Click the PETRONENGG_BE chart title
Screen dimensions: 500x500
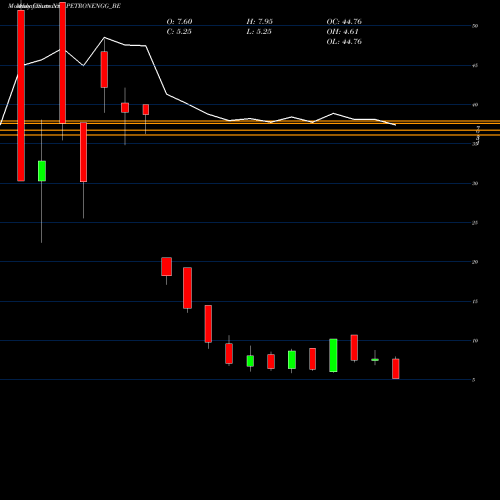(x=93, y=6)
